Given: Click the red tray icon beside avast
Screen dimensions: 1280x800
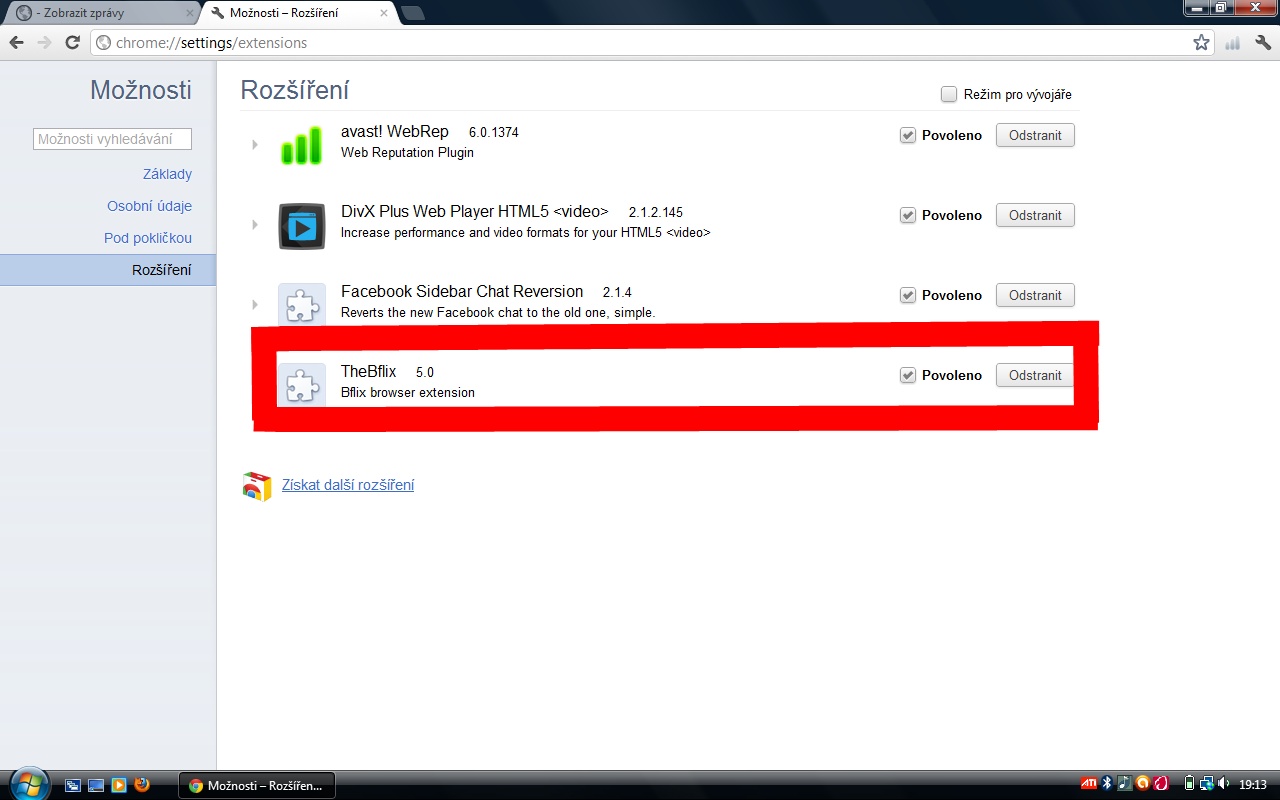Looking at the screenshot, I should coord(1160,783).
